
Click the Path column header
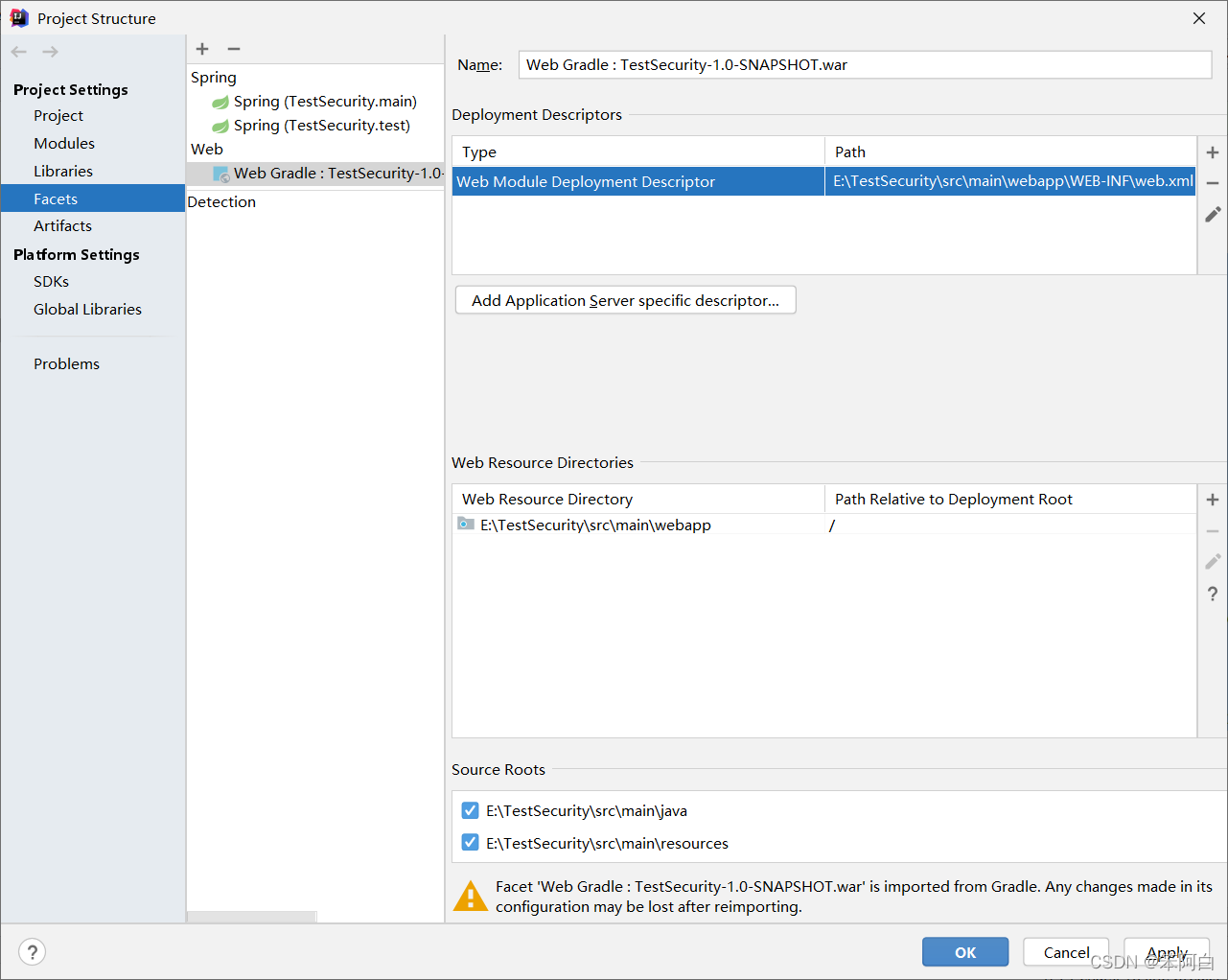tap(1010, 152)
